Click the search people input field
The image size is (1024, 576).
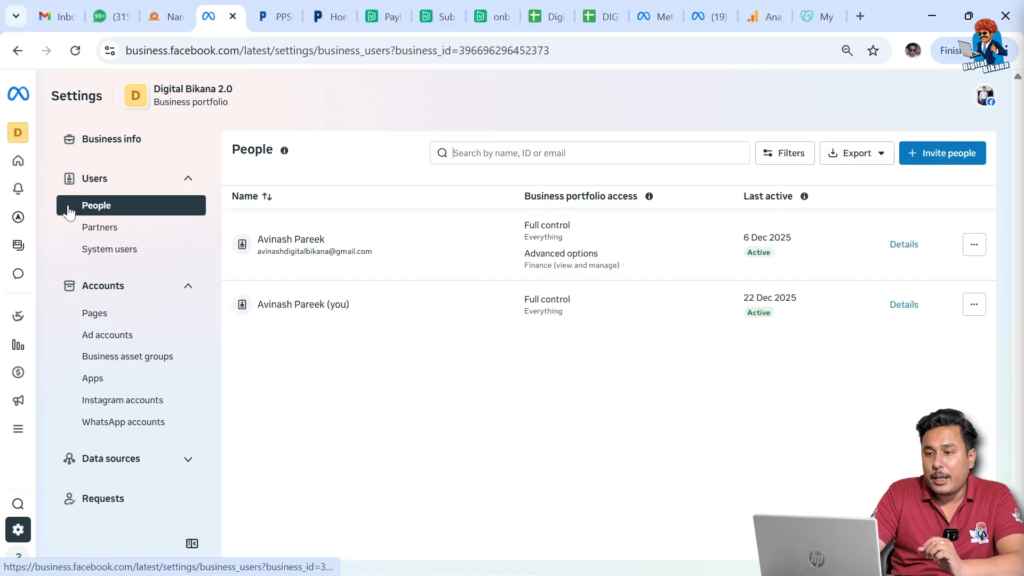pyautogui.click(x=590, y=152)
